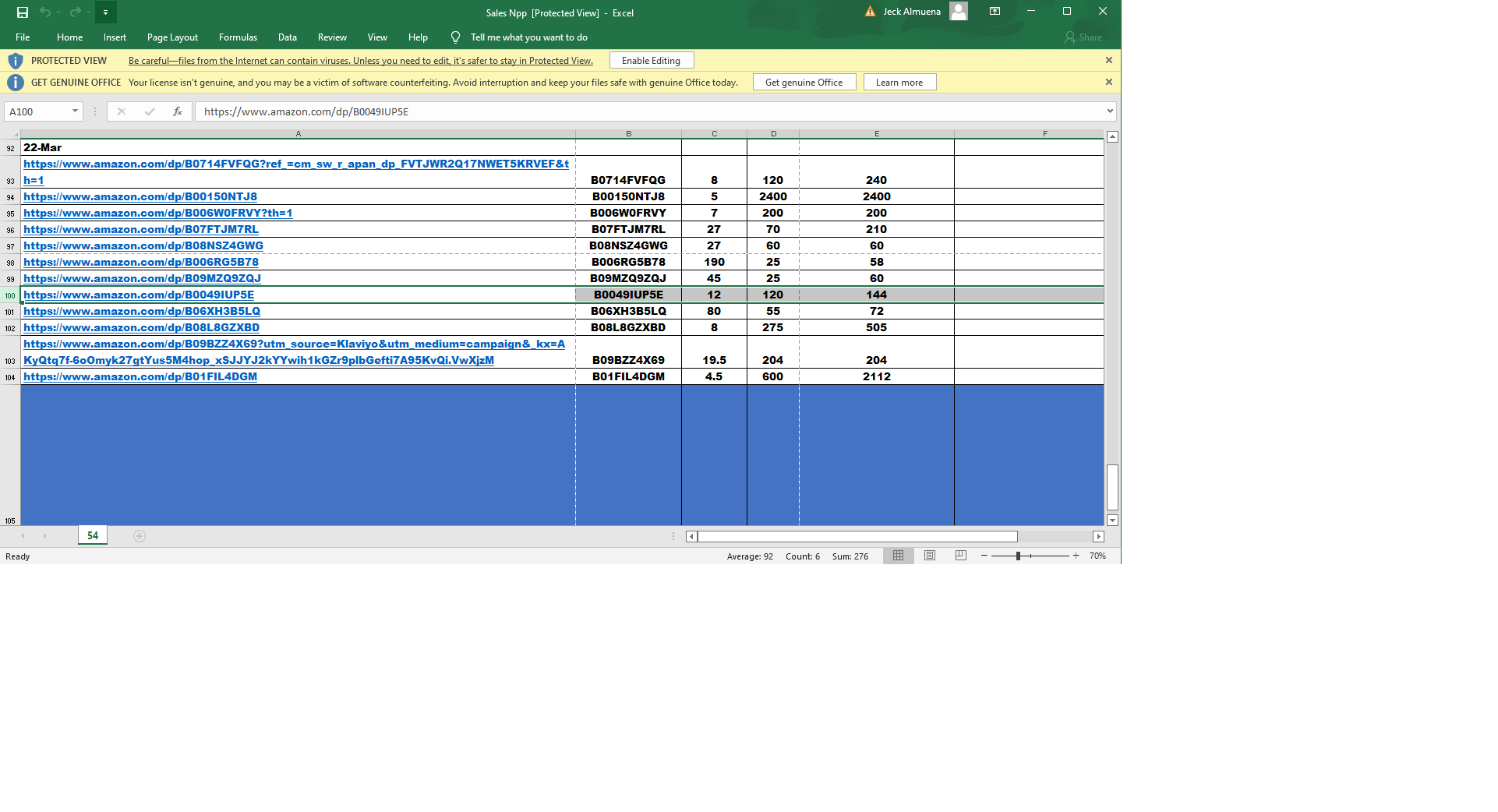Click the zoom in plus icon

(1076, 556)
